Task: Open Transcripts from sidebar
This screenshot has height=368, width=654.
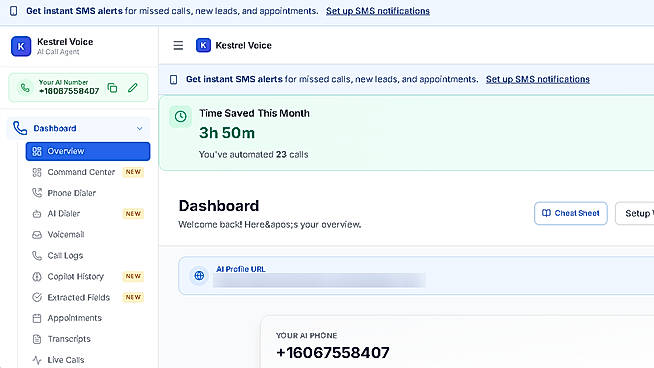Action: pyautogui.click(x=88, y=339)
